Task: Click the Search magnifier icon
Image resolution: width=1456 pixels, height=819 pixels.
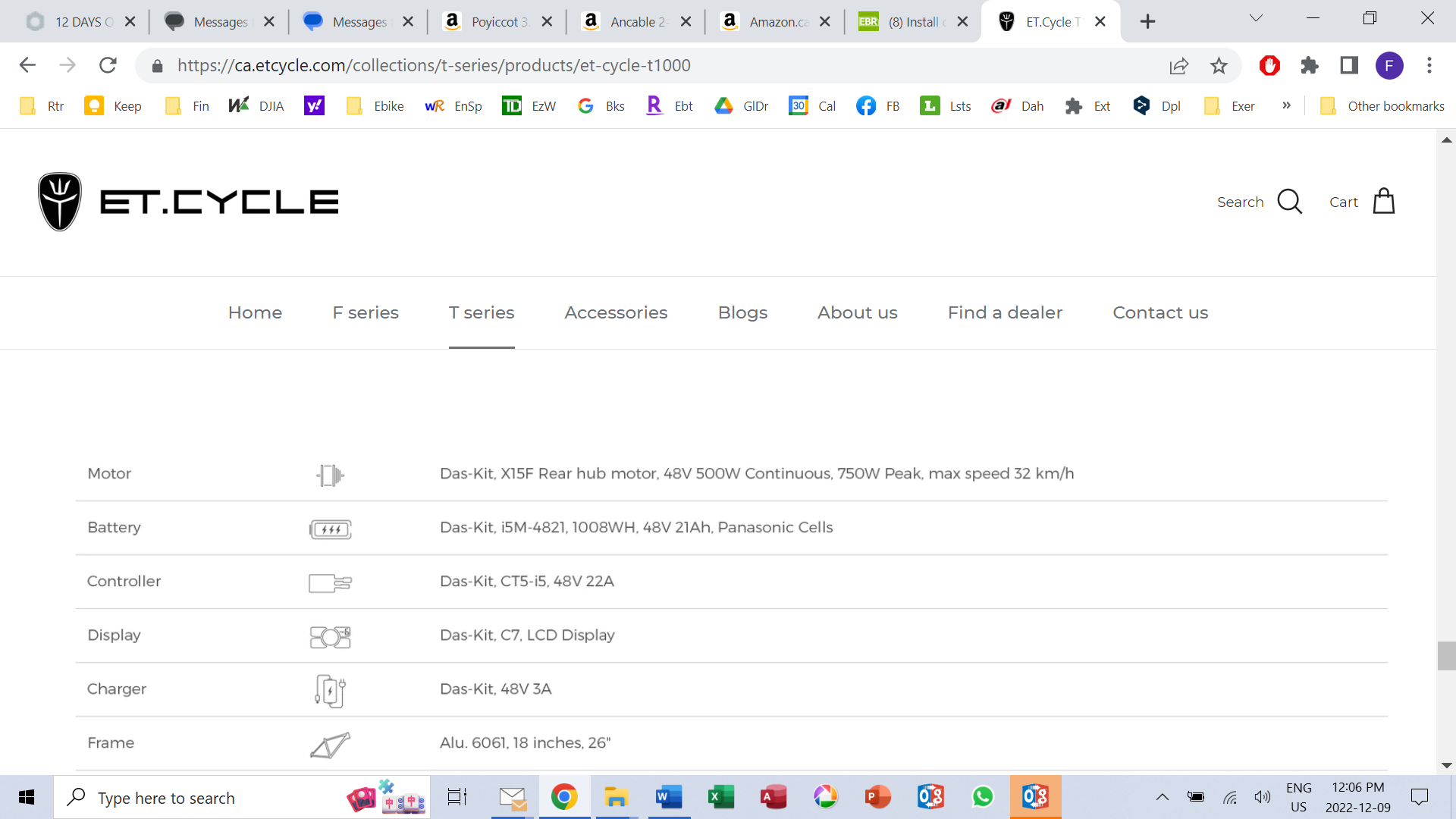Action: pos(1289,202)
